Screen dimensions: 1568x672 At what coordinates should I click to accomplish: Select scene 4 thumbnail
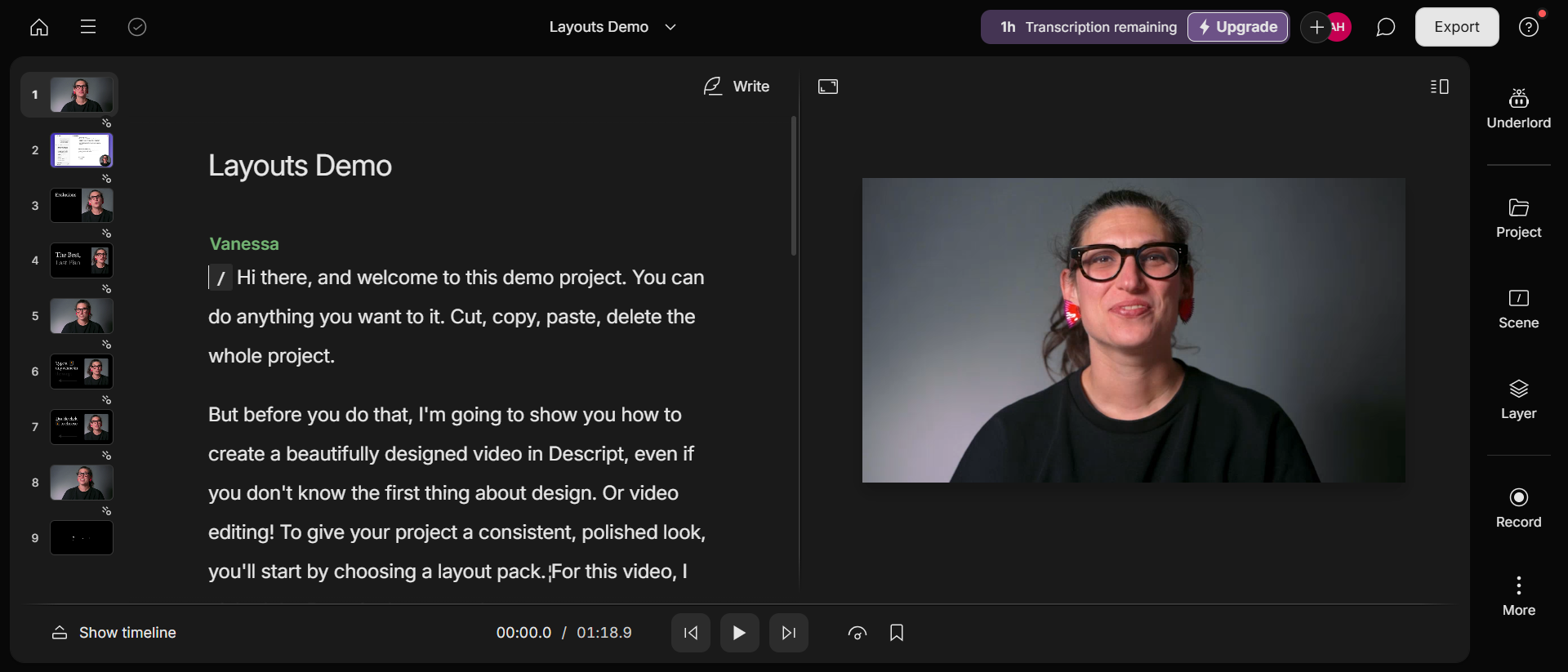pos(82,260)
